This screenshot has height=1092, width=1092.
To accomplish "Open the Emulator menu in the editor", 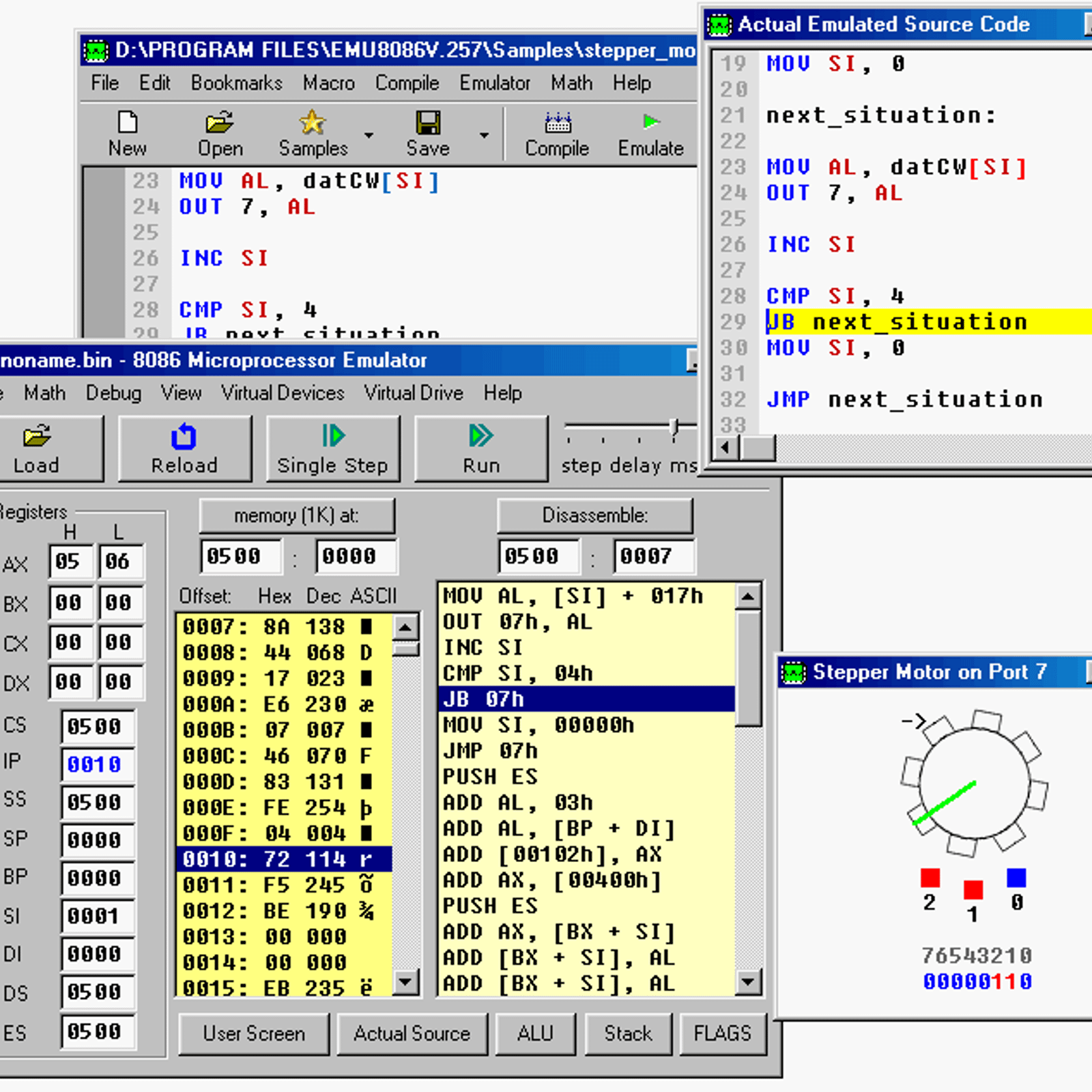I will [495, 83].
